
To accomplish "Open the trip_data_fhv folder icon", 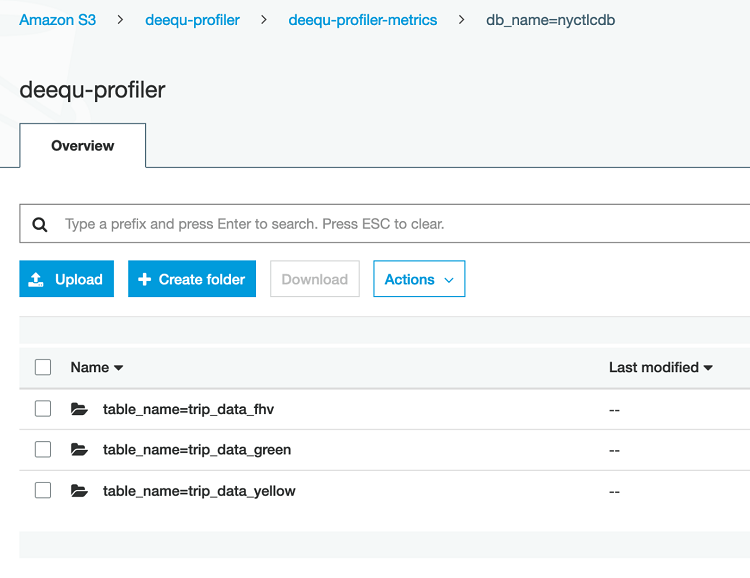I will point(79,409).
